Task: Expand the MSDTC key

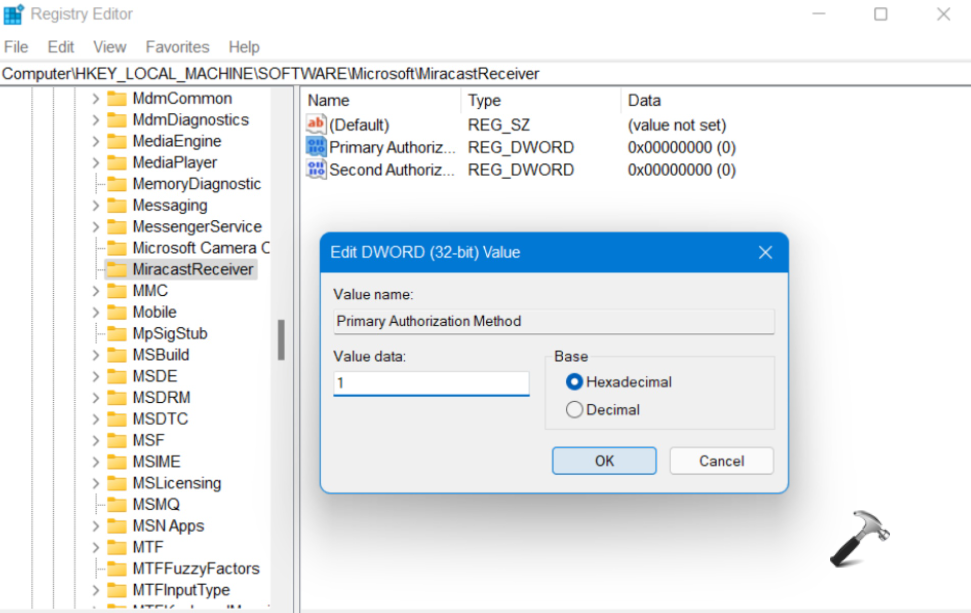Action: (95, 419)
